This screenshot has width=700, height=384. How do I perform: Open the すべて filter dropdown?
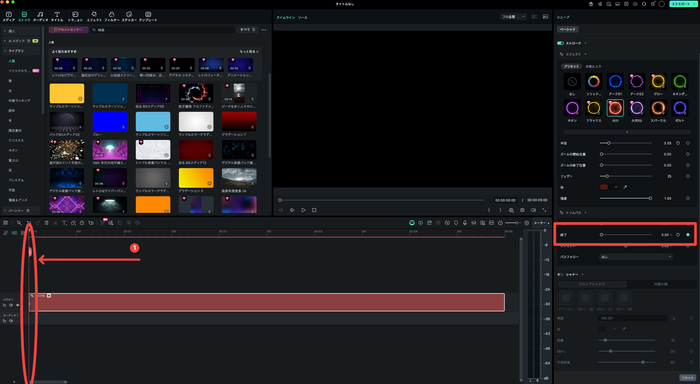247,29
